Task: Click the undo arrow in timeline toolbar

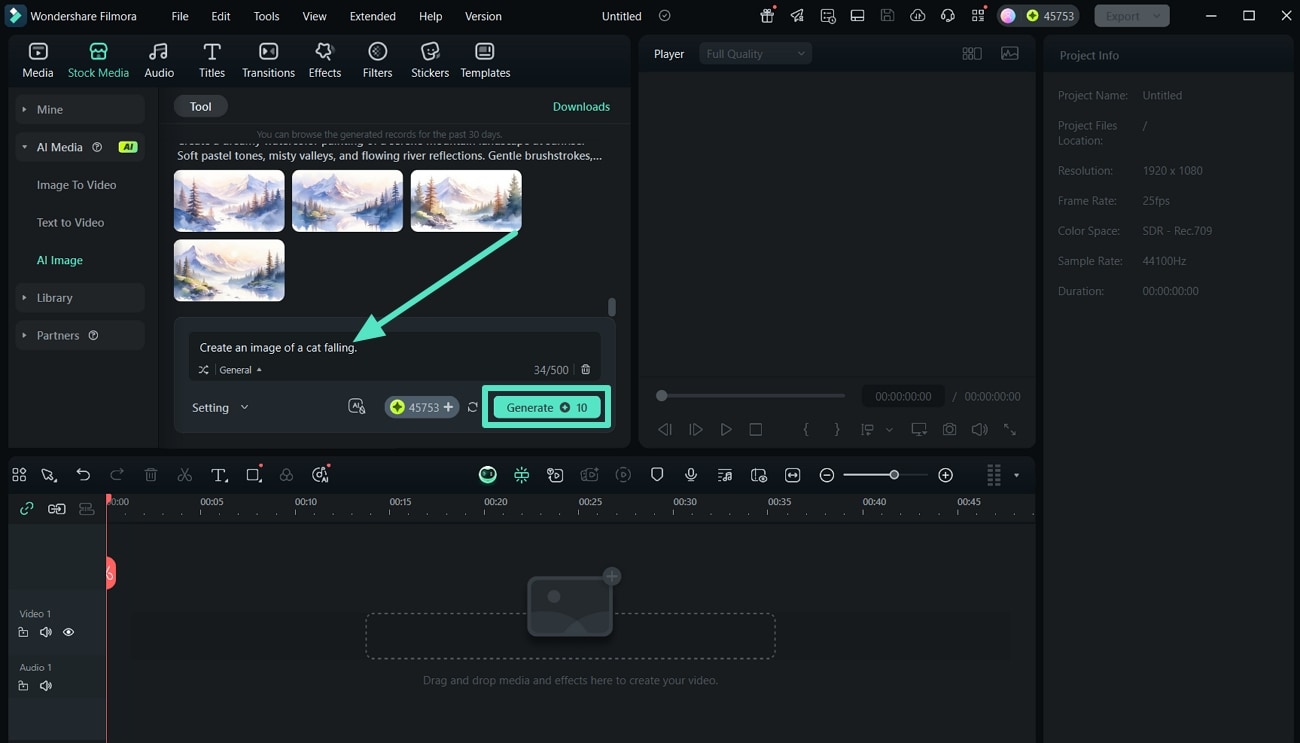Action: pyautogui.click(x=83, y=475)
